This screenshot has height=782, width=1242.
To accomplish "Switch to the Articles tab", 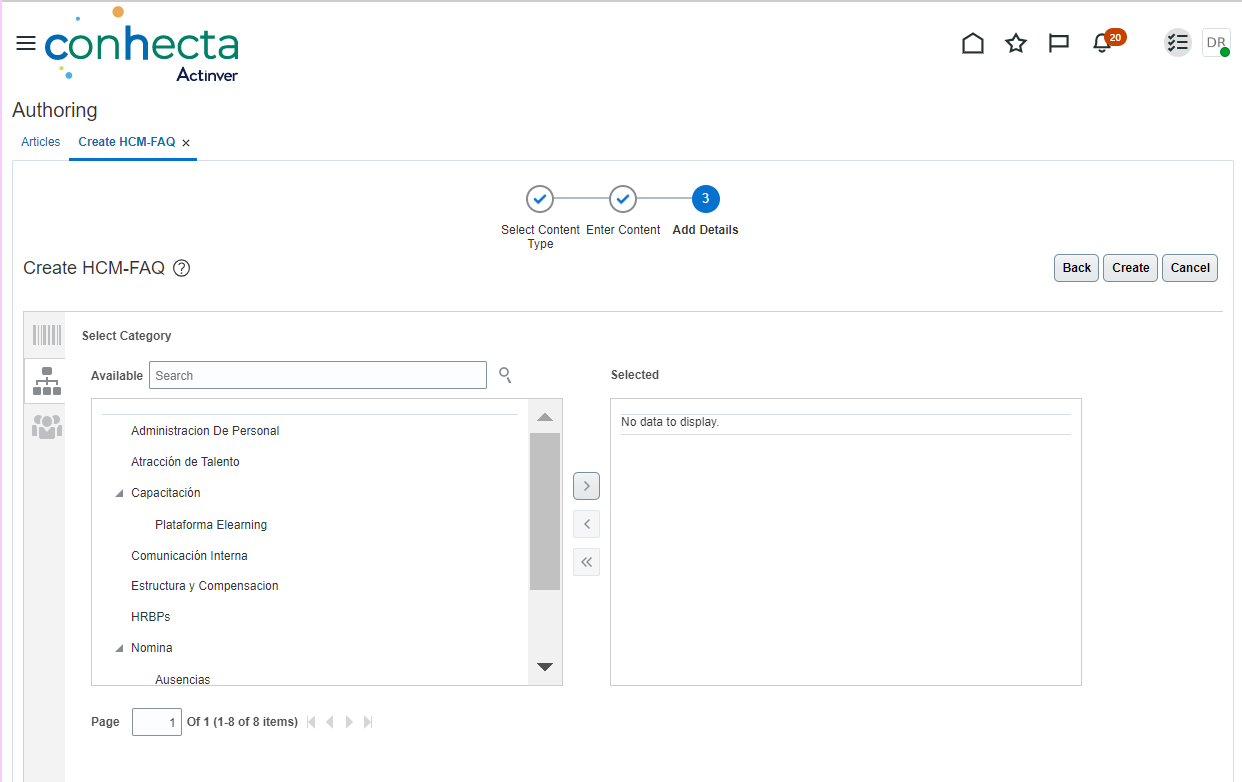I will (x=40, y=141).
